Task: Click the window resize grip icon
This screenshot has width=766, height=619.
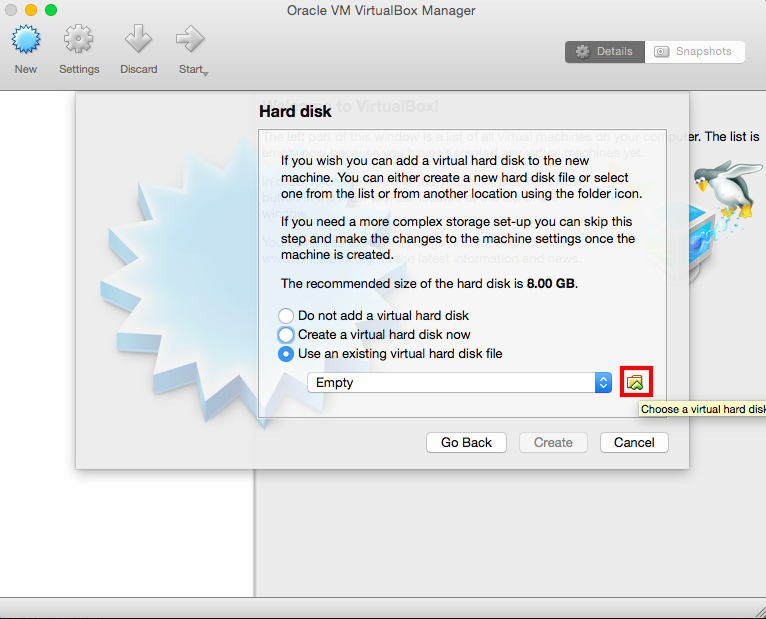Action: (760, 613)
